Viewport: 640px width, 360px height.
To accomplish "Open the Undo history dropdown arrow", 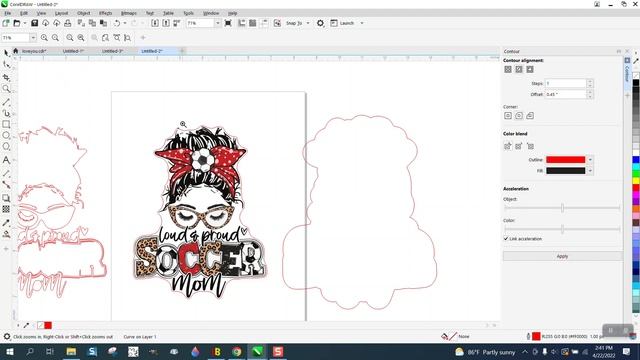I will point(125,23).
